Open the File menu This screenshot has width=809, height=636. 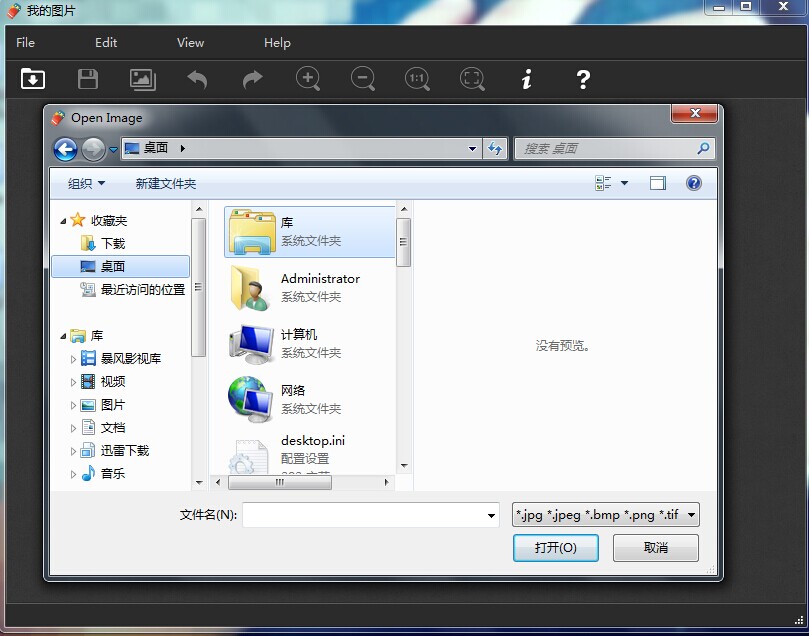[26, 42]
